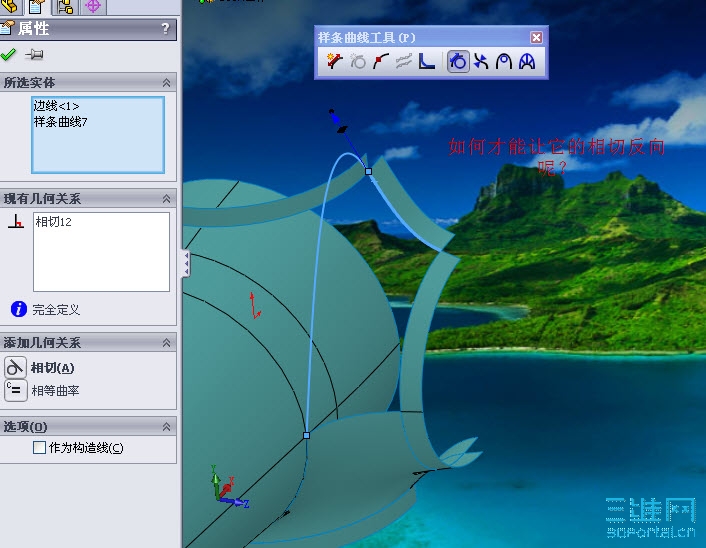Image resolution: width=706 pixels, height=548 pixels.
Task: Click the XYZ coordinate triad
Action: [228, 488]
